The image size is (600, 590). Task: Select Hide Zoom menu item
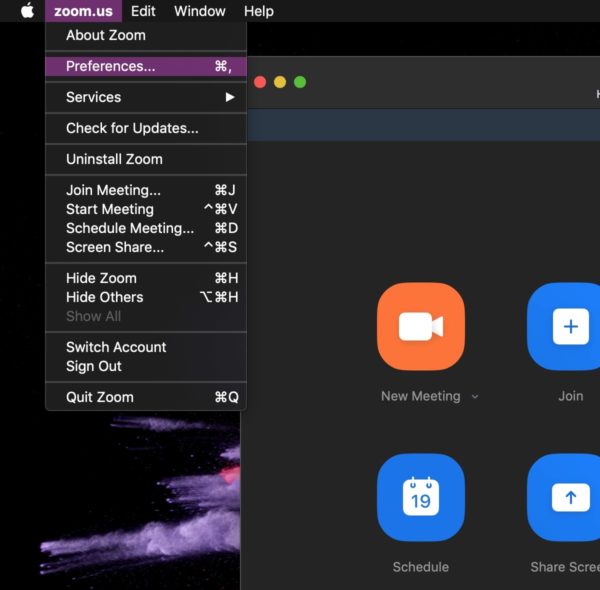(101, 278)
